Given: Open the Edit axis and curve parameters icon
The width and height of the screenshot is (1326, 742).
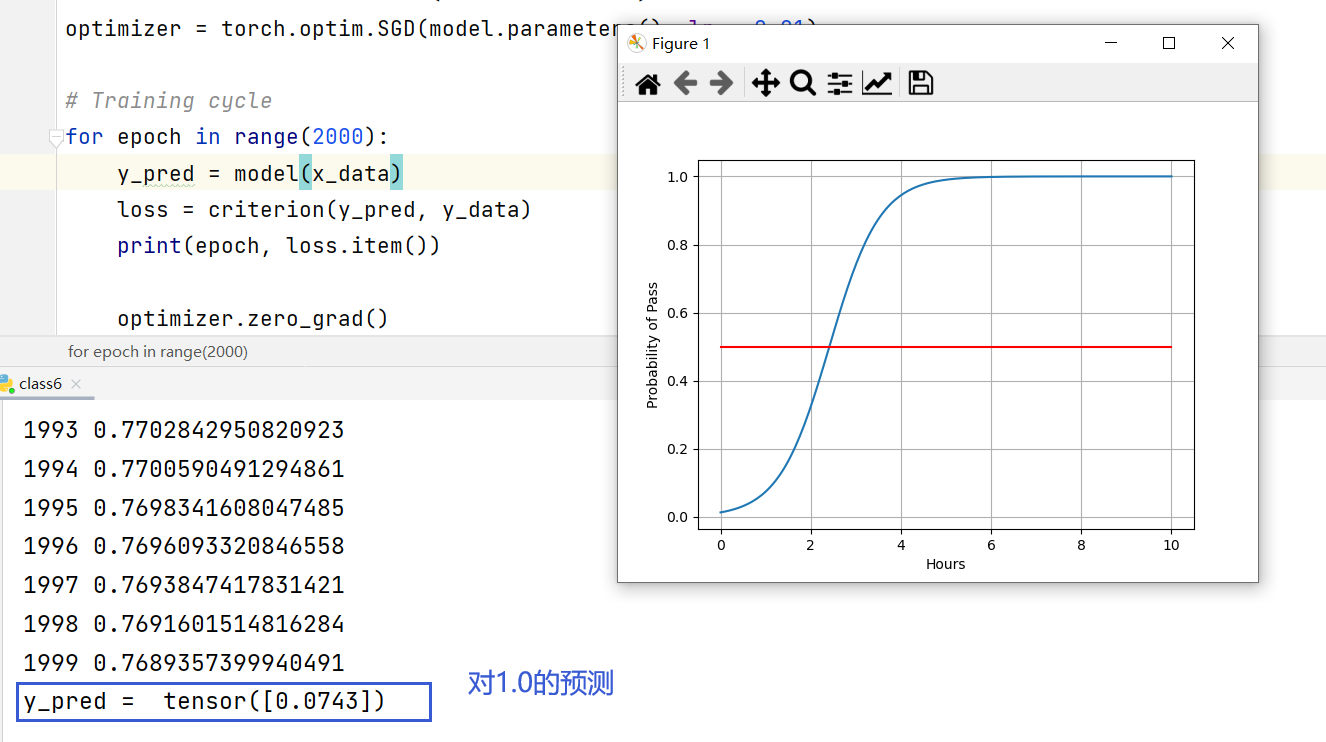Looking at the screenshot, I should coord(877,83).
